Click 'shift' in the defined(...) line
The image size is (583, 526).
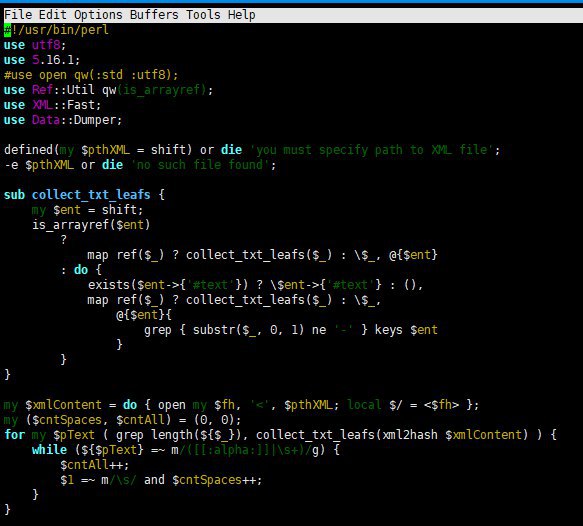pyautogui.click(x=168, y=150)
